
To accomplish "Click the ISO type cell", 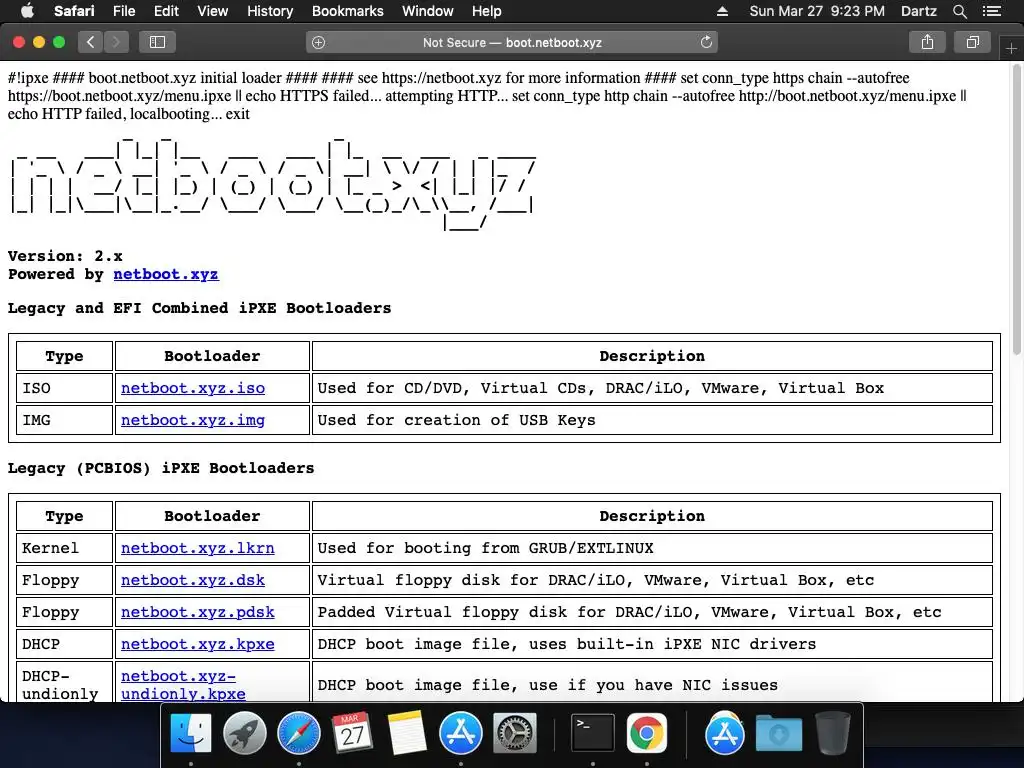I will (65, 388).
